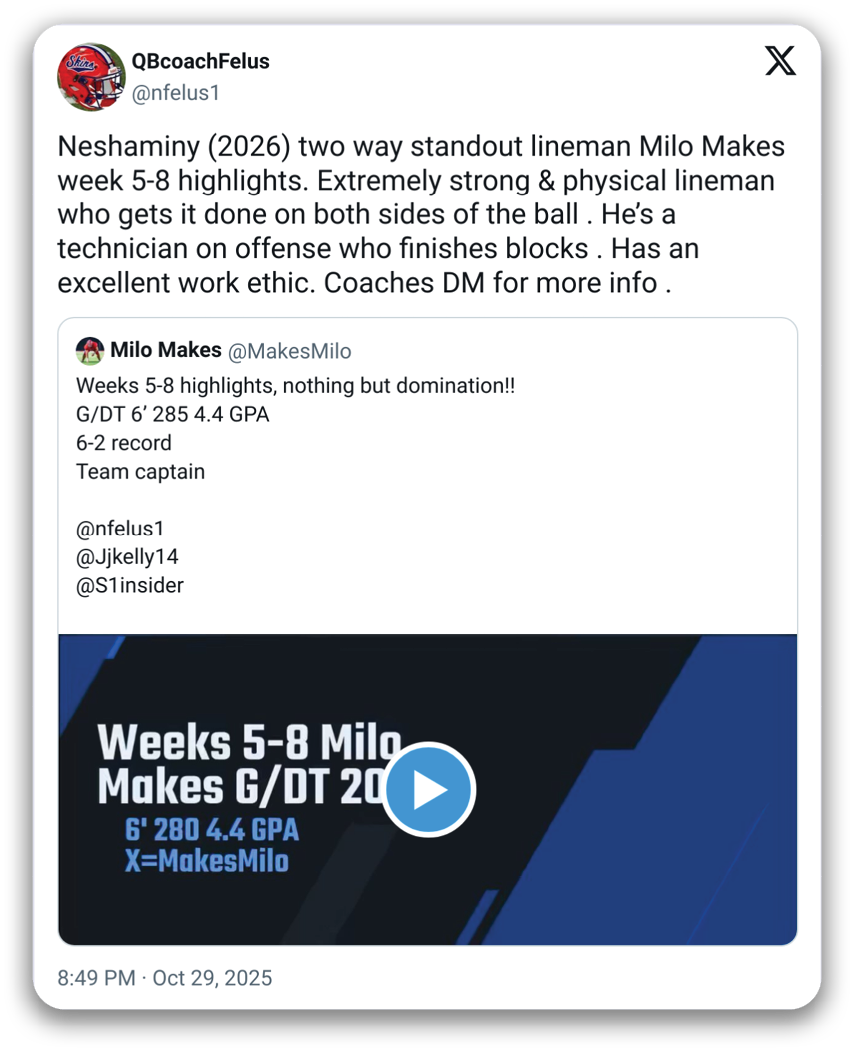This screenshot has height=1051, width=854.
Task: Click the "X=MakesMilo" text in video
Action: click(x=207, y=861)
